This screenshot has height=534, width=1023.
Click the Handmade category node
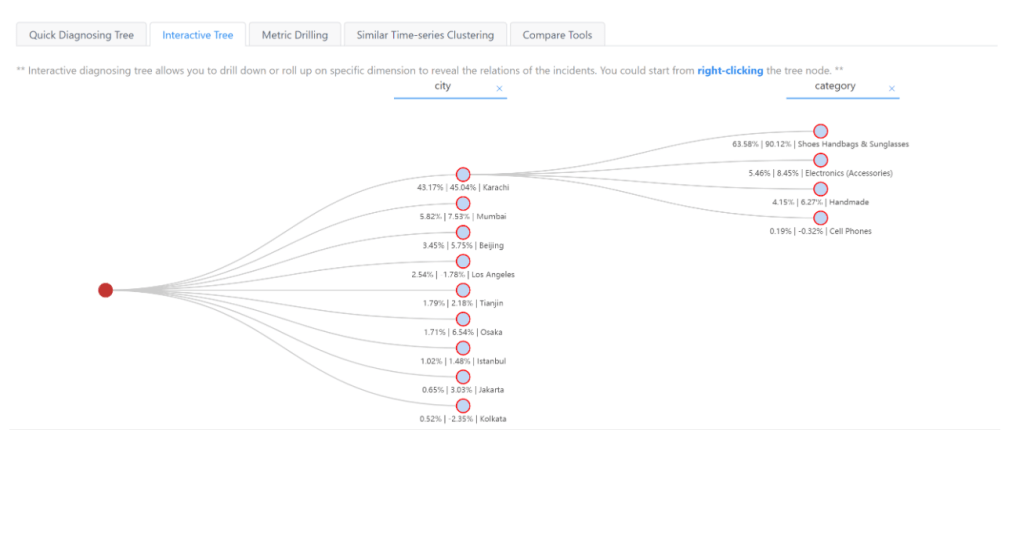pos(820,189)
